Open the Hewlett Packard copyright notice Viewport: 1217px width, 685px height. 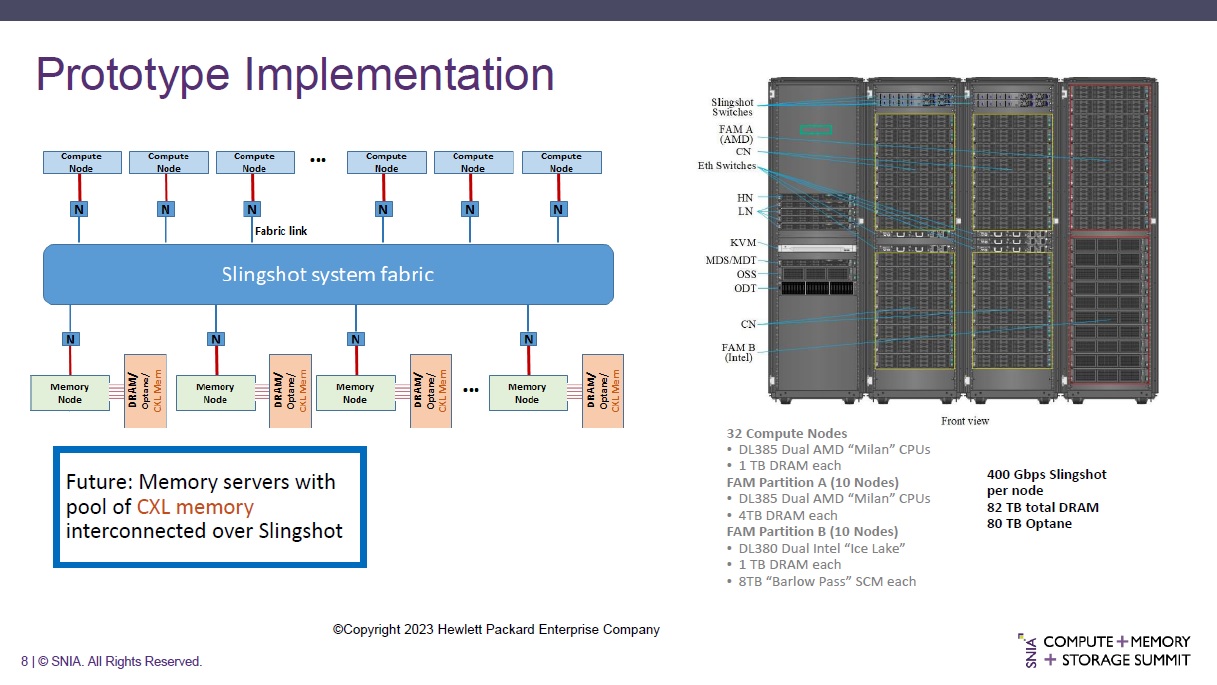tap(496, 629)
